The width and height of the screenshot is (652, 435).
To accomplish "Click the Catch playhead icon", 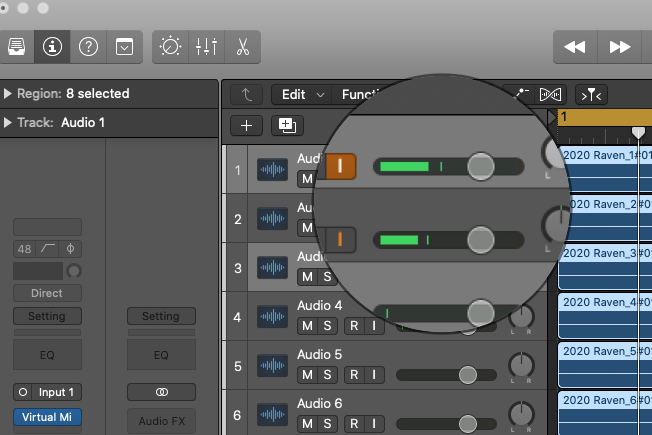I will (591, 95).
